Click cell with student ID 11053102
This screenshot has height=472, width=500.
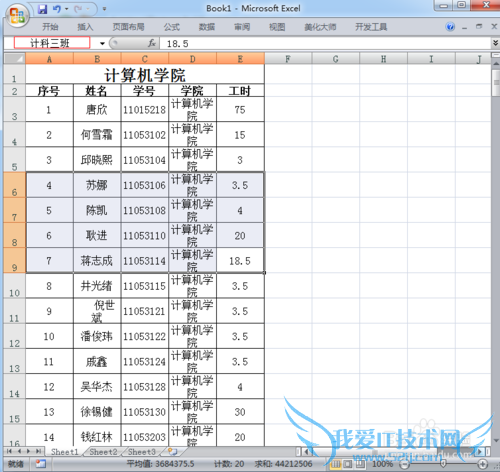[x=145, y=135]
